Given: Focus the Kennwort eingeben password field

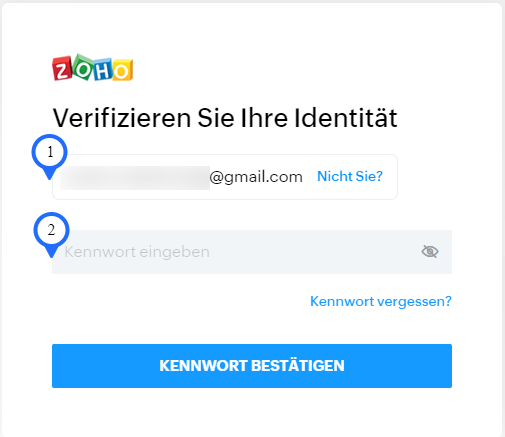Looking at the screenshot, I should 252,252.
